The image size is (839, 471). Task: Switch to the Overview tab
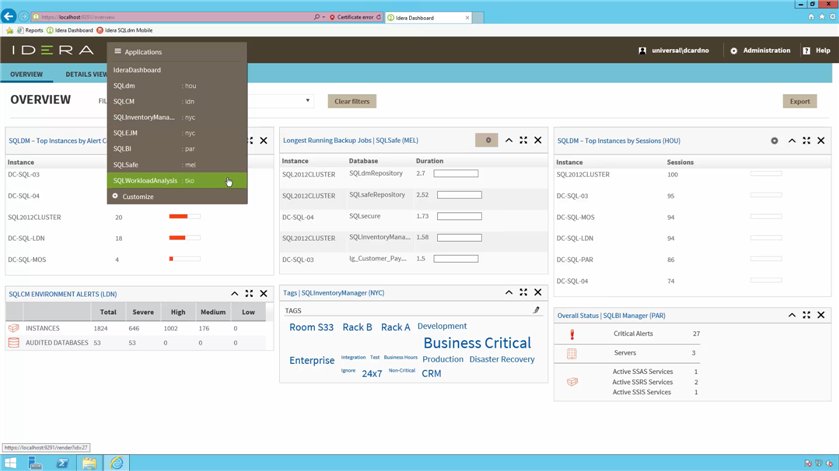(x=26, y=74)
